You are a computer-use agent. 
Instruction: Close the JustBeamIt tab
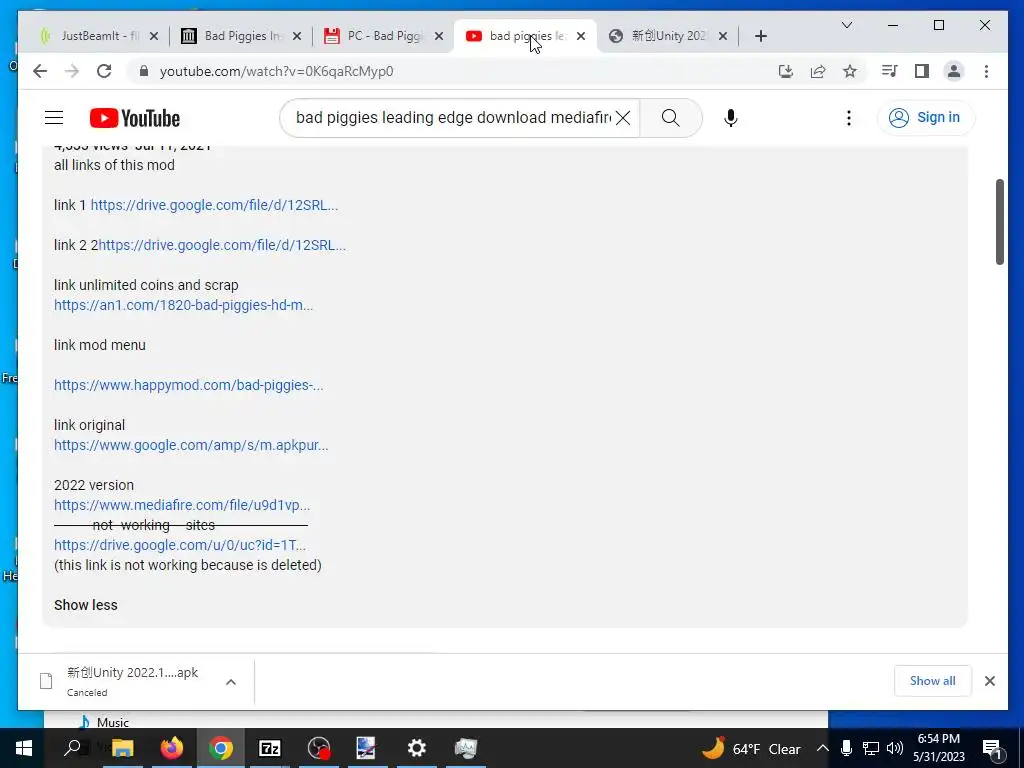point(154,36)
